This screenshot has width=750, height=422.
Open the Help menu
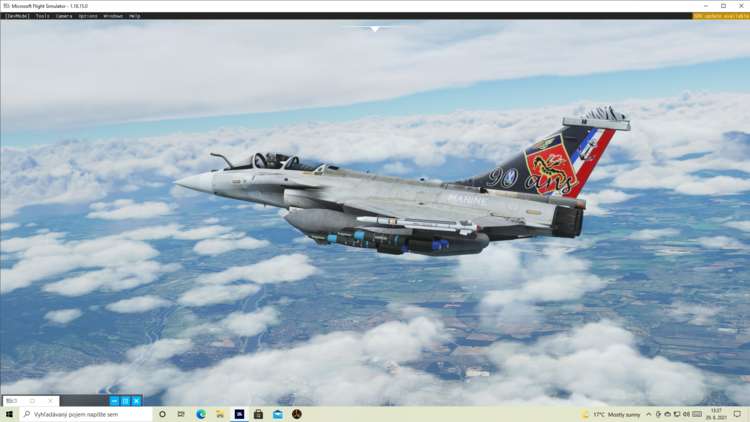[x=135, y=16]
